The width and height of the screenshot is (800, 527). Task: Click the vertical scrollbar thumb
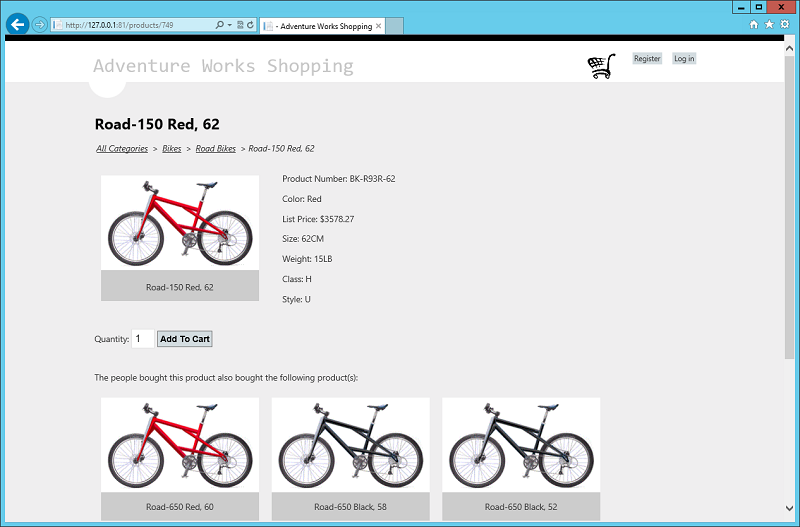pyautogui.click(x=789, y=207)
